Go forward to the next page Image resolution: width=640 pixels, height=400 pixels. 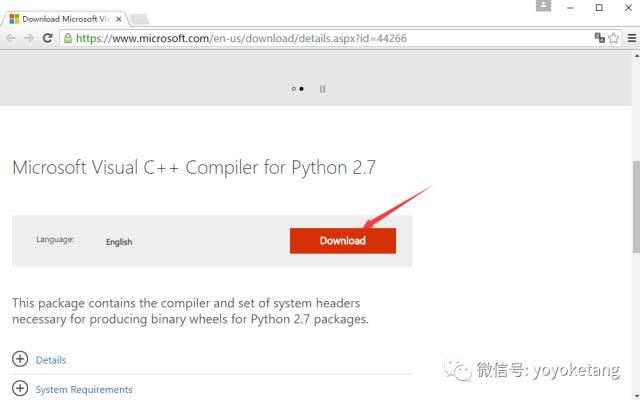tap(29, 38)
